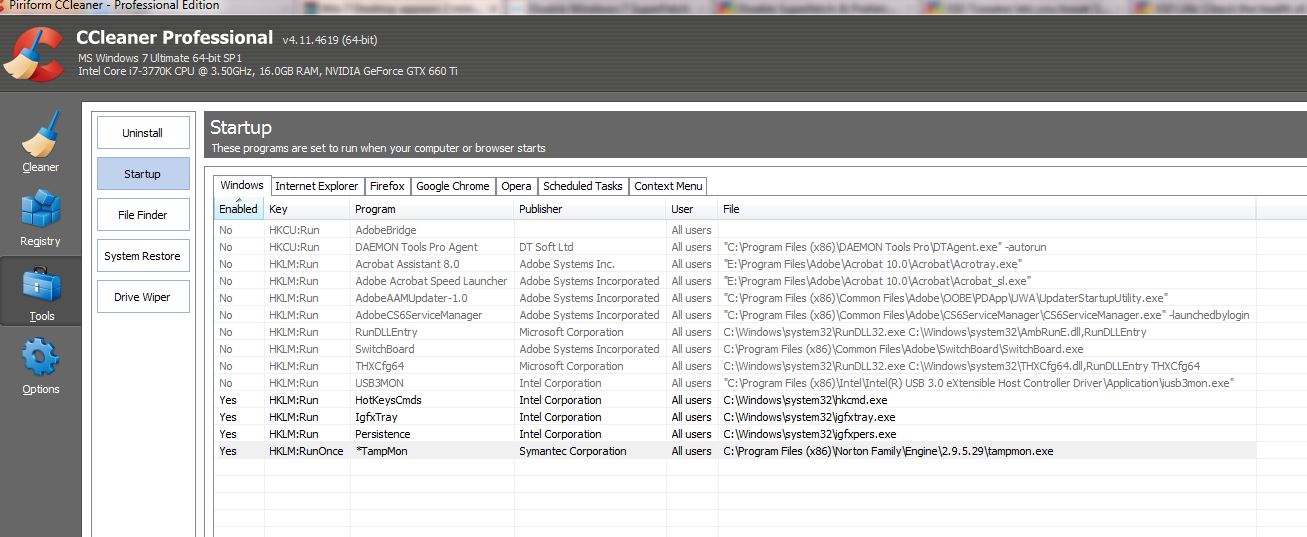Select the AdobeAAMUpdater-1.0 entry
Screen dimensions: 1307x537
pos(735,298)
